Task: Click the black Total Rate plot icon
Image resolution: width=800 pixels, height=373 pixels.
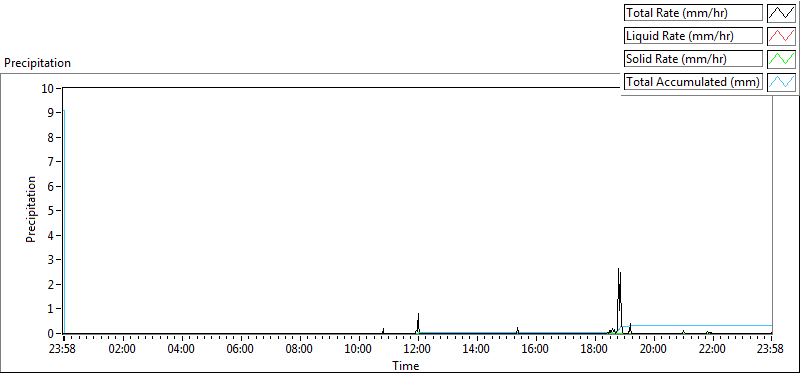Action: click(x=781, y=13)
